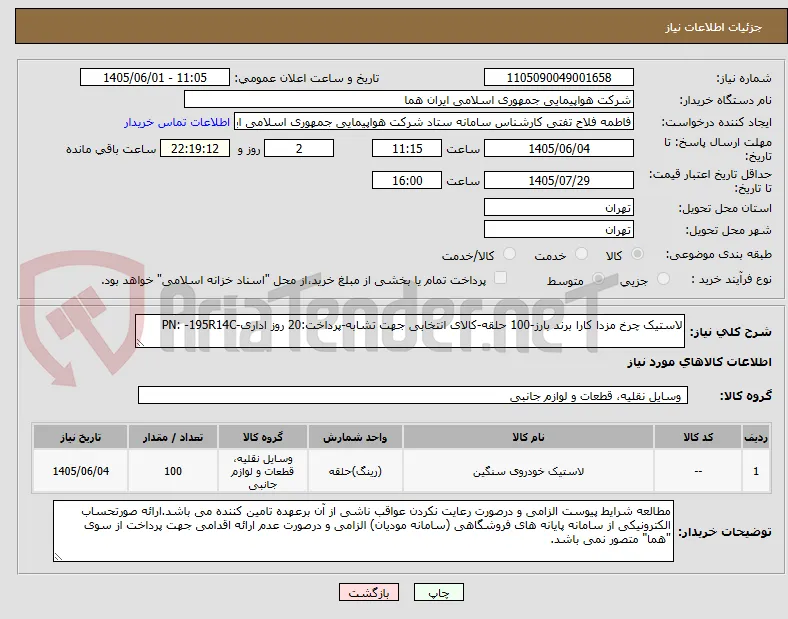The image size is (788, 619).
Task: Click the شرح کلی نیاز label
Action: [730, 332]
